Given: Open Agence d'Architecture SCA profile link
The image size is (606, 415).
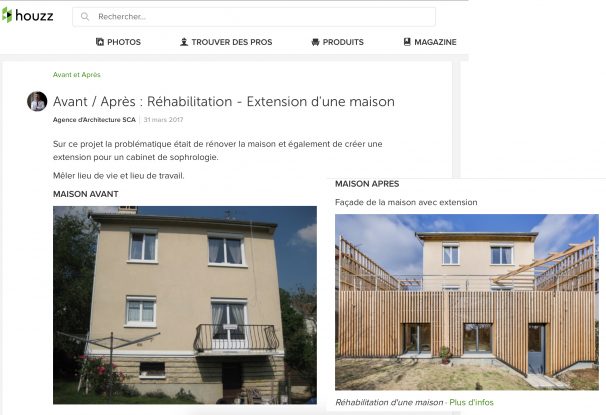Looking at the screenshot, I should (x=94, y=120).
